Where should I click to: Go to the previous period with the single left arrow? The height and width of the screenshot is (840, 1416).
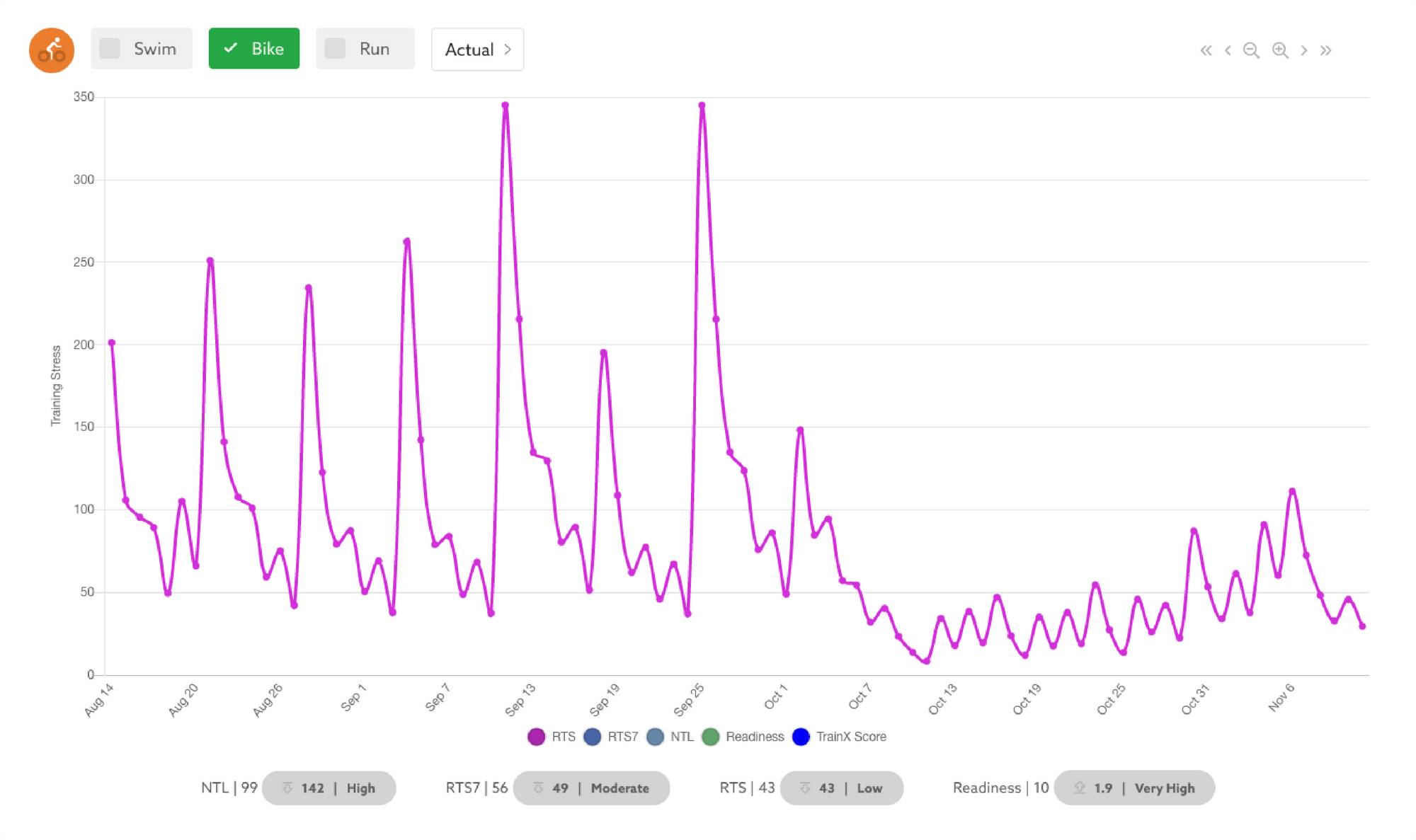[1228, 50]
